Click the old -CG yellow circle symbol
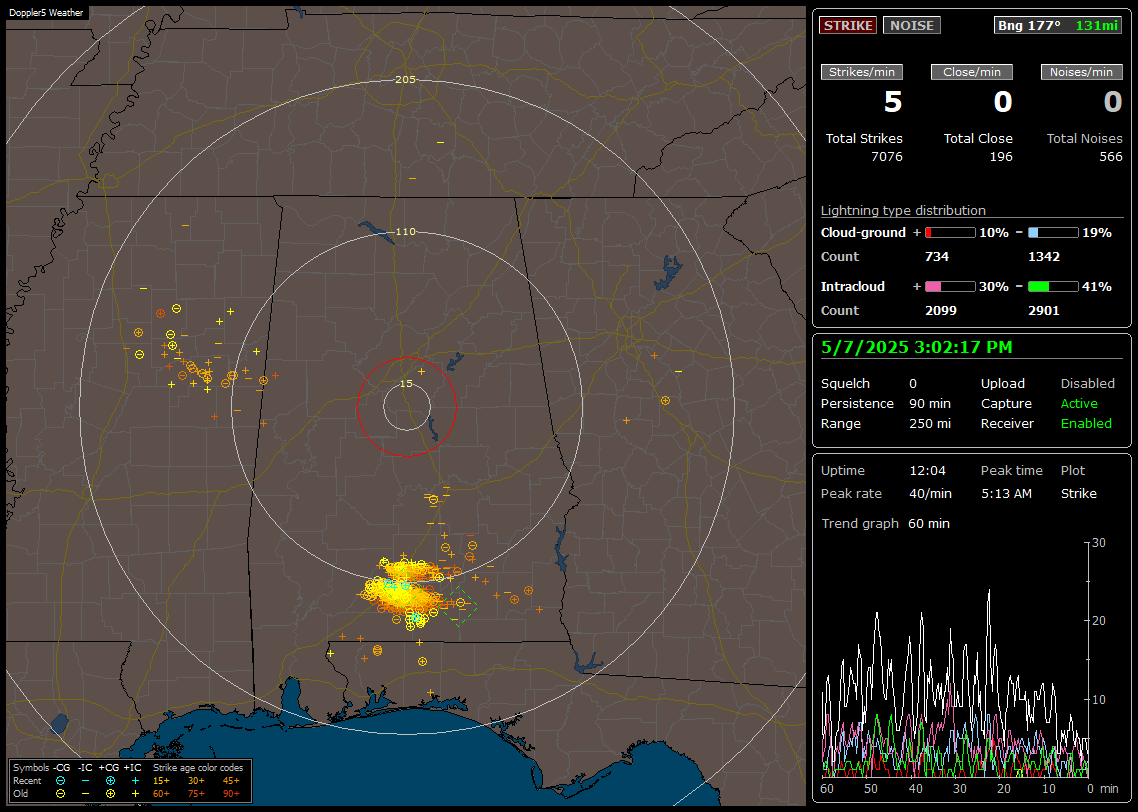 [x=60, y=794]
